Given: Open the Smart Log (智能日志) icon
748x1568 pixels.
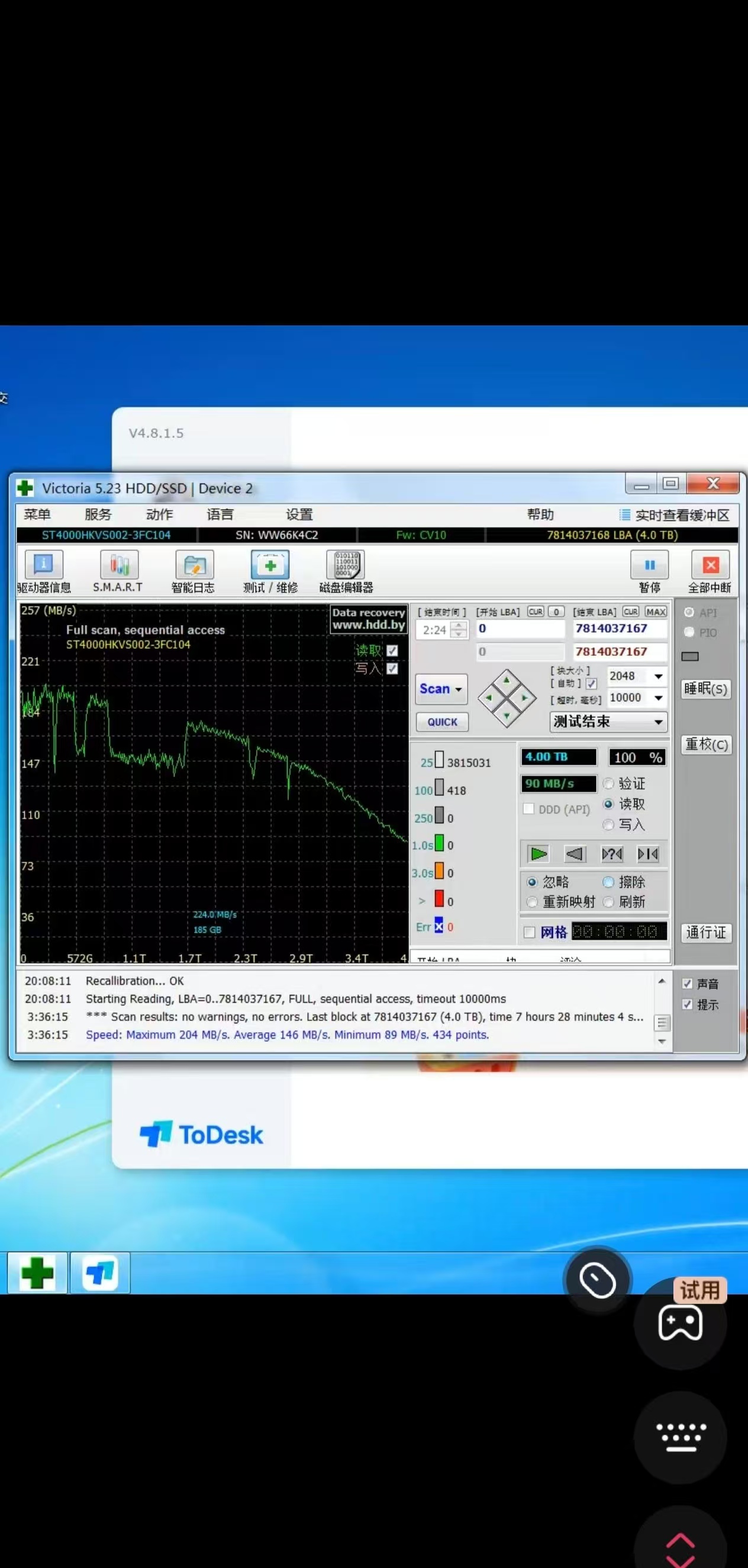Looking at the screenshot, I should (x=194, y=566).
